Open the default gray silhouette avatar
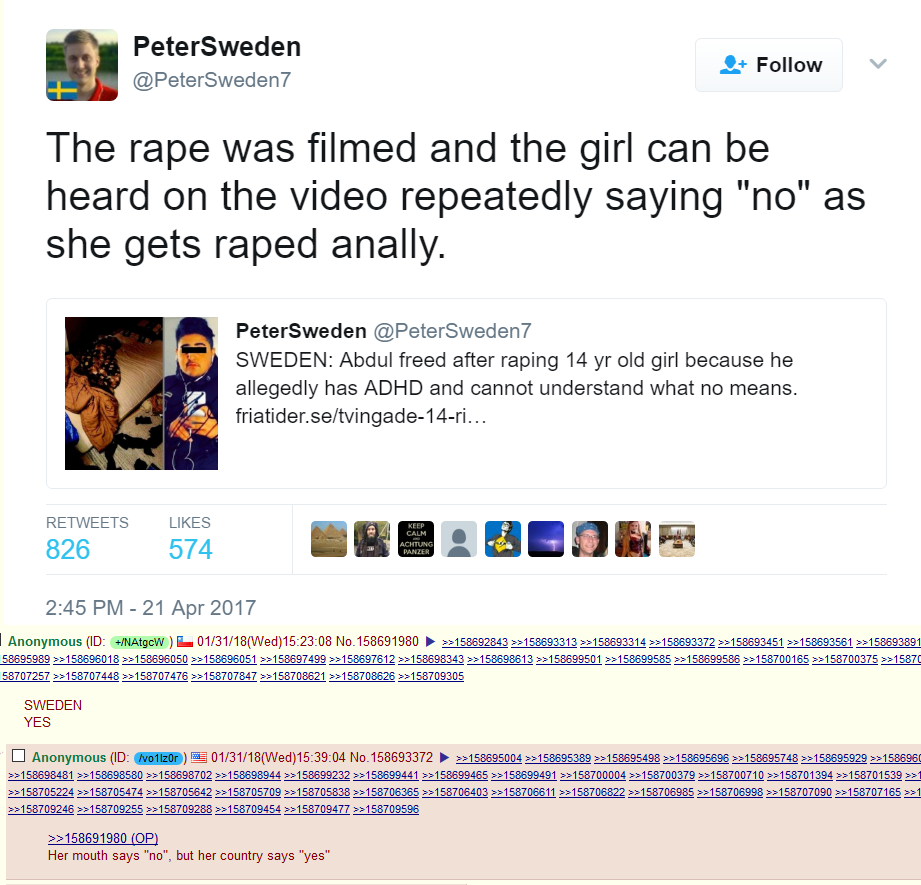The image size is (921, 885). (459, 539)
